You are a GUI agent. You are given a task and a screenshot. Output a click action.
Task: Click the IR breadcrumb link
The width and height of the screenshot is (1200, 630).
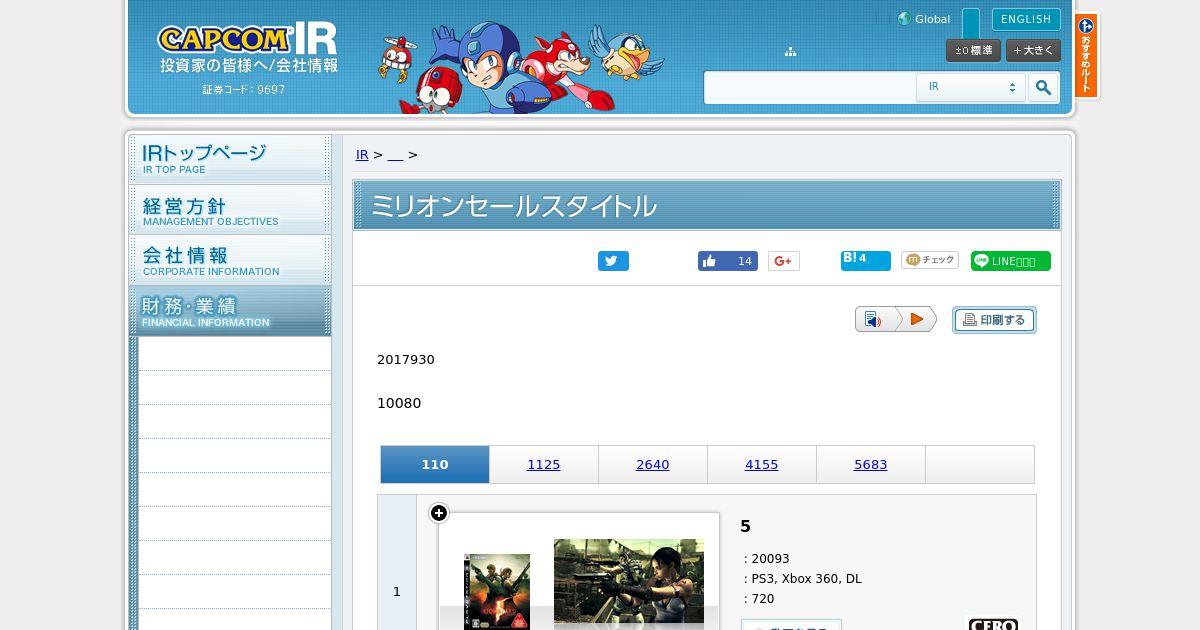(362, 155)
